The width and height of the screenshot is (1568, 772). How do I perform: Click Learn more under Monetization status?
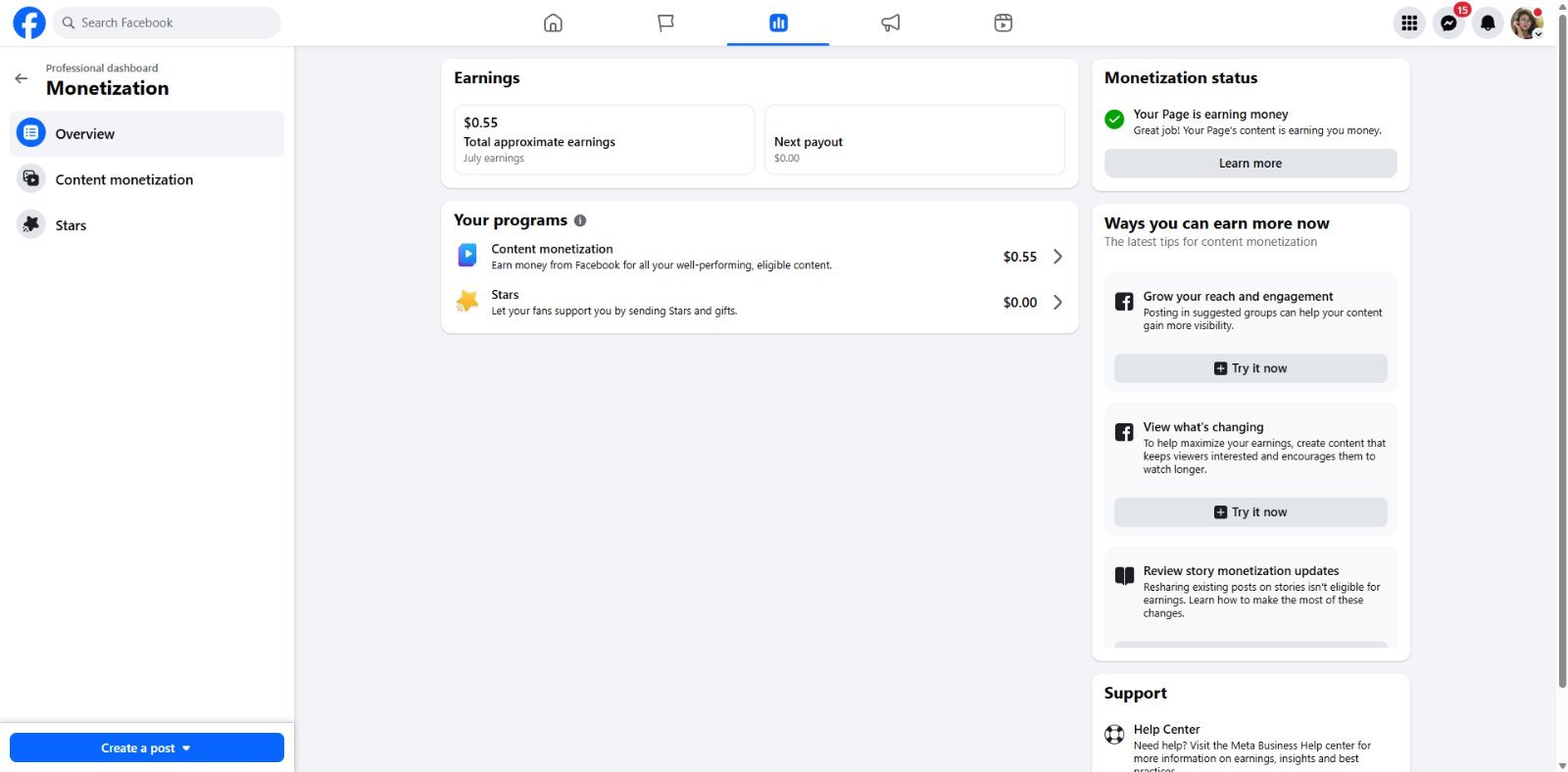click(1250, 164)
